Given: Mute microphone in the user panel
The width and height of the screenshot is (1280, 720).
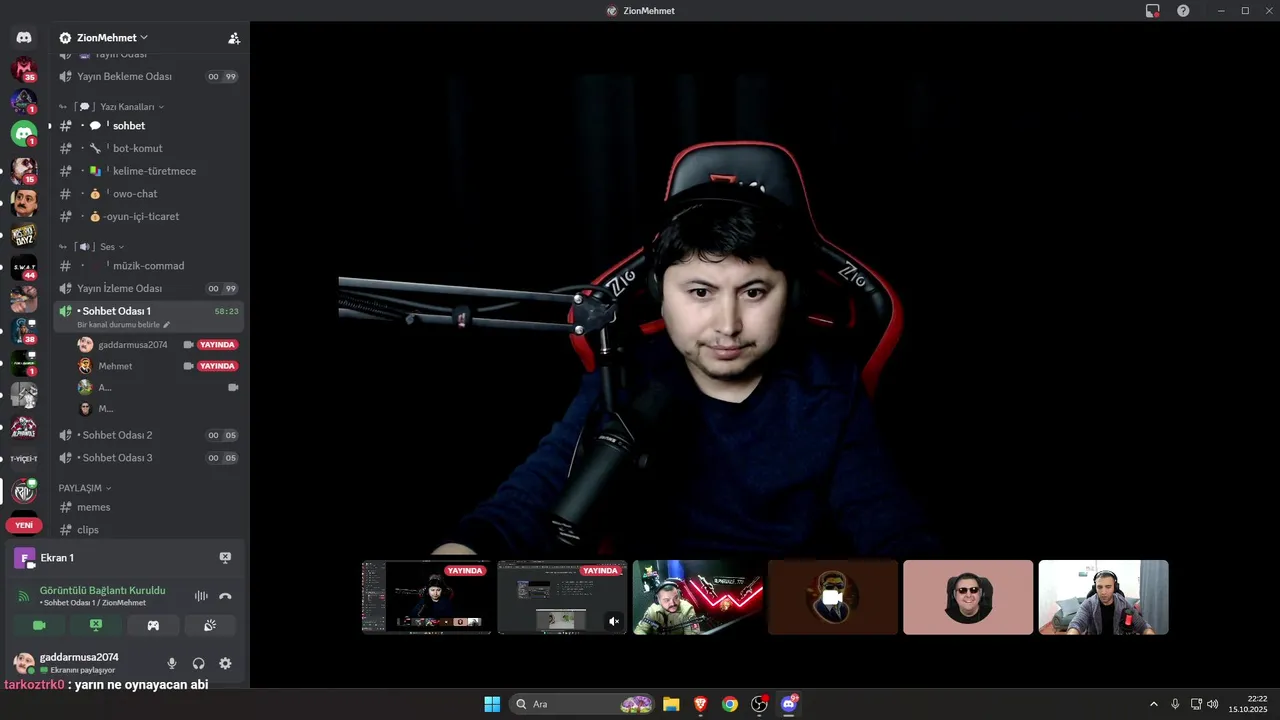Looking at the screenshot, I should coord(172,663).
